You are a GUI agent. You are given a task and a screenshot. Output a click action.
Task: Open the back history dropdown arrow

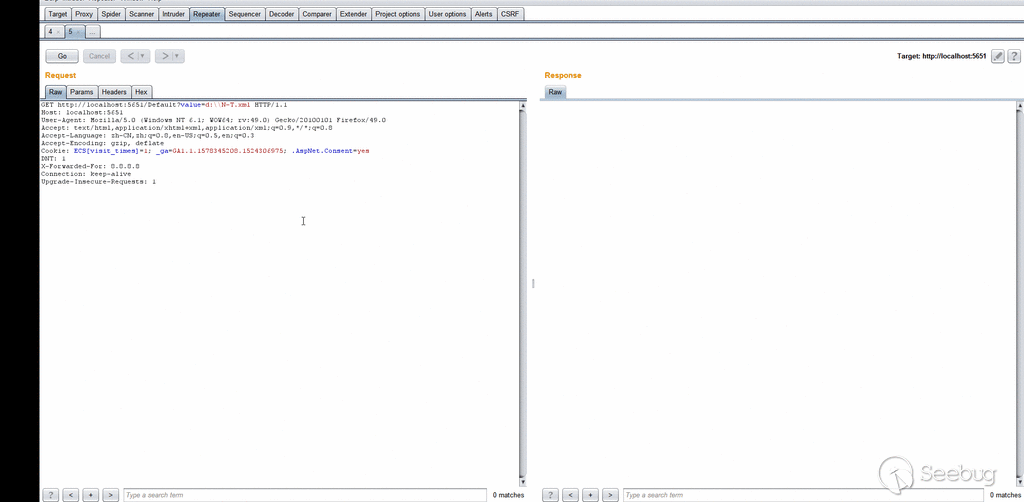143,57
